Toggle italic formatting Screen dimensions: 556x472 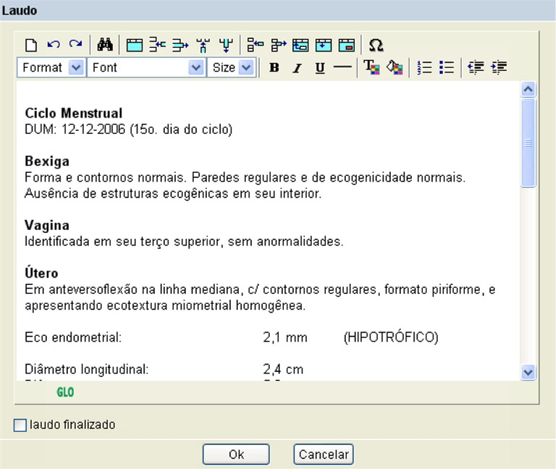297,68
